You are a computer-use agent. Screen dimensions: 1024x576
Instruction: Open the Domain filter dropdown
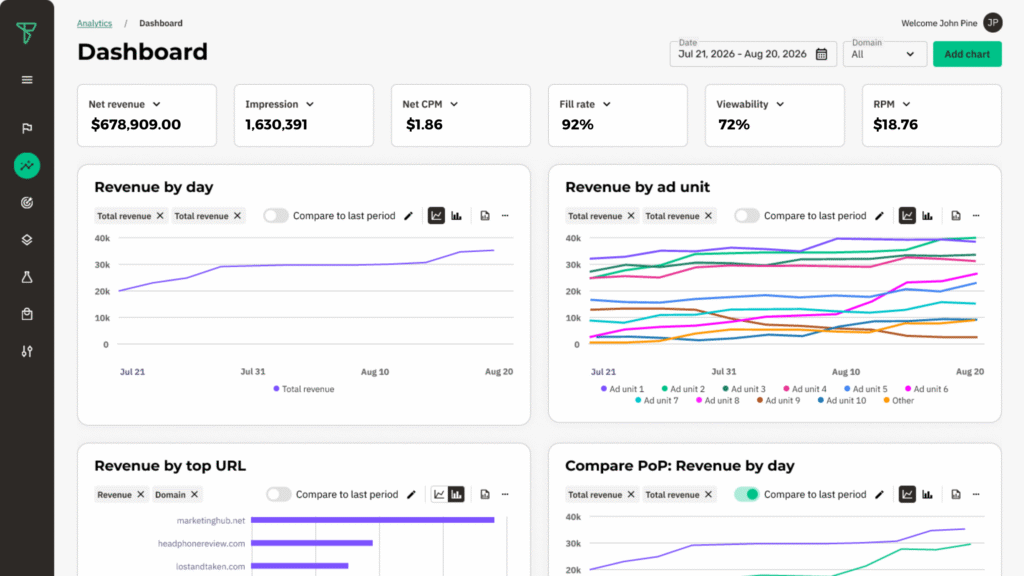(885, 54)
